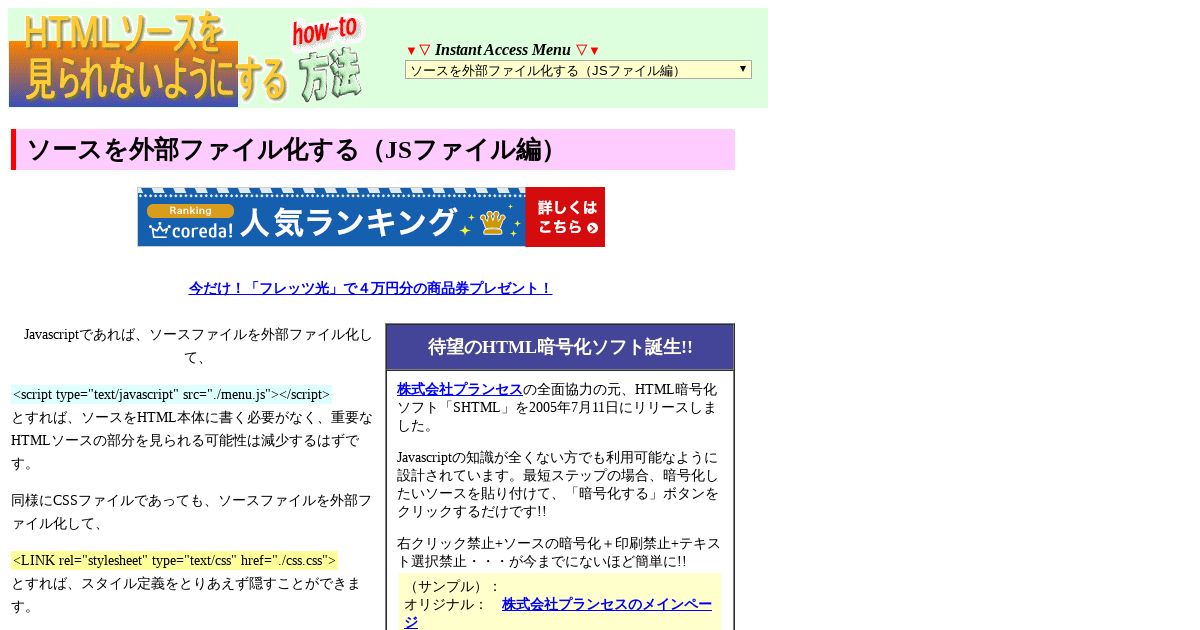Open the フレッツ光 4万円分の商品券プレゼント link

pyautogui.click(x=371, y=288)
